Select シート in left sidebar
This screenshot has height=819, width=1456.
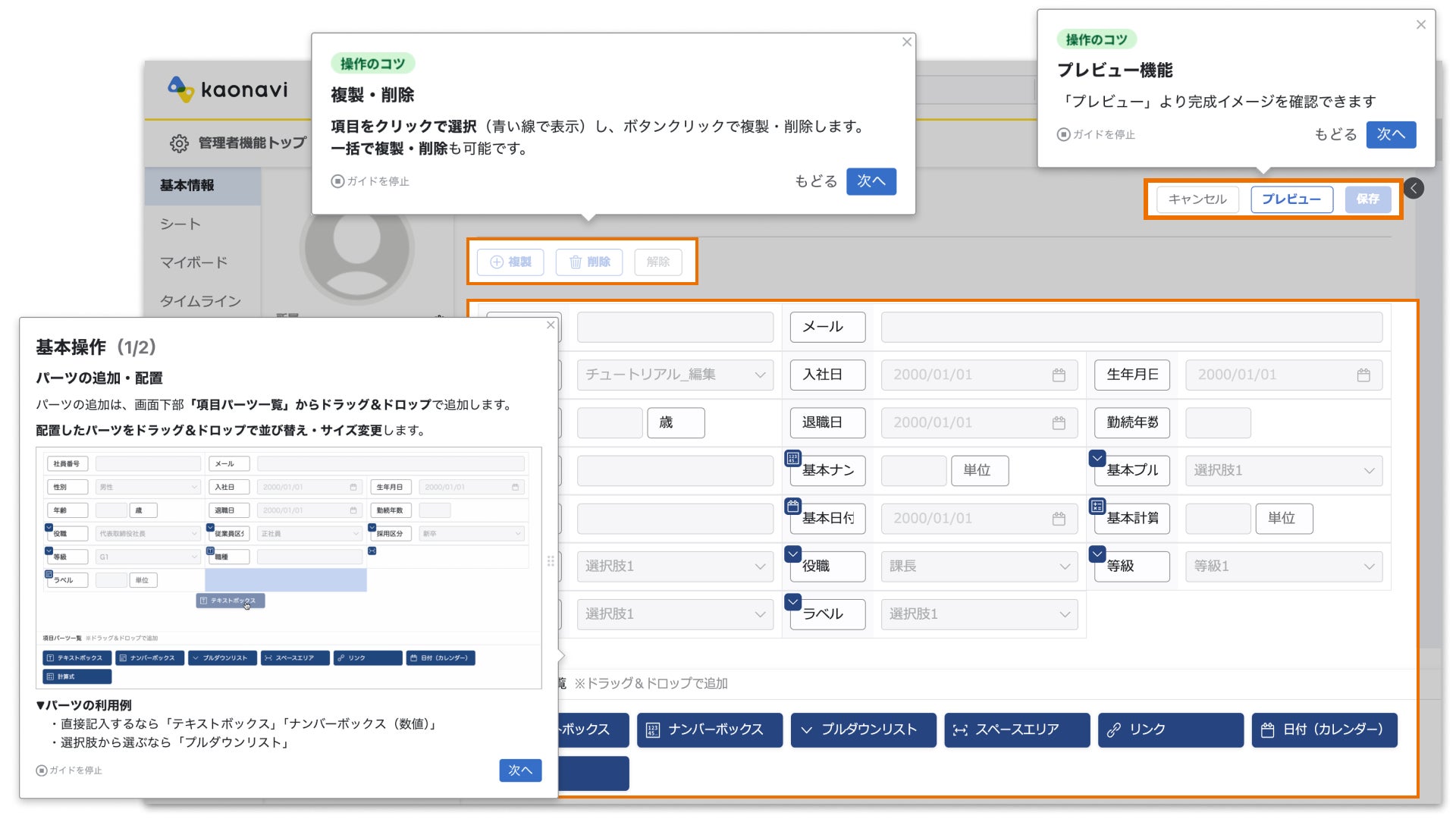[x=180, y=224]
